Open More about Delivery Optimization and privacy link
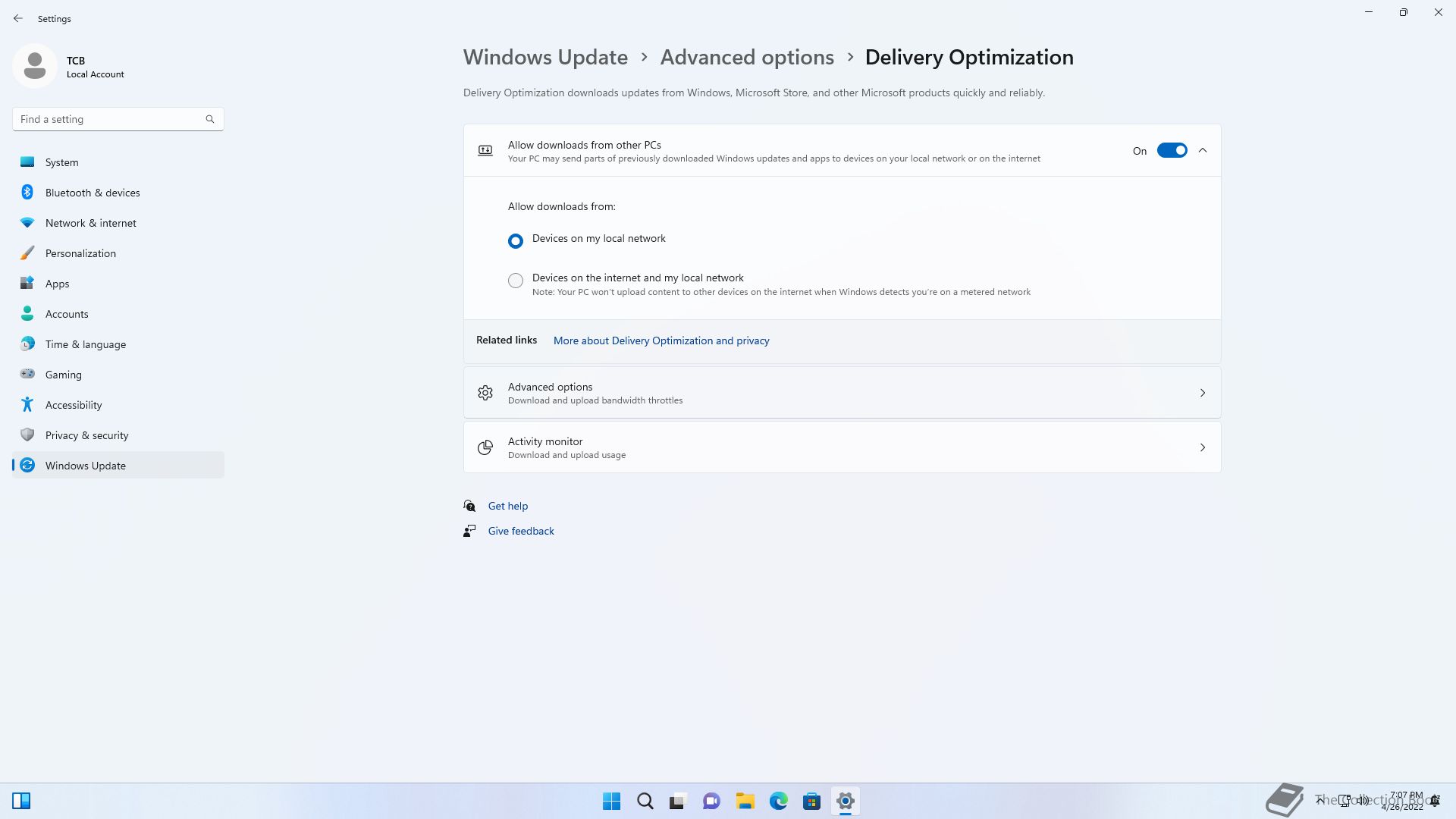The image size is (1456, 819). coord(661,341)
